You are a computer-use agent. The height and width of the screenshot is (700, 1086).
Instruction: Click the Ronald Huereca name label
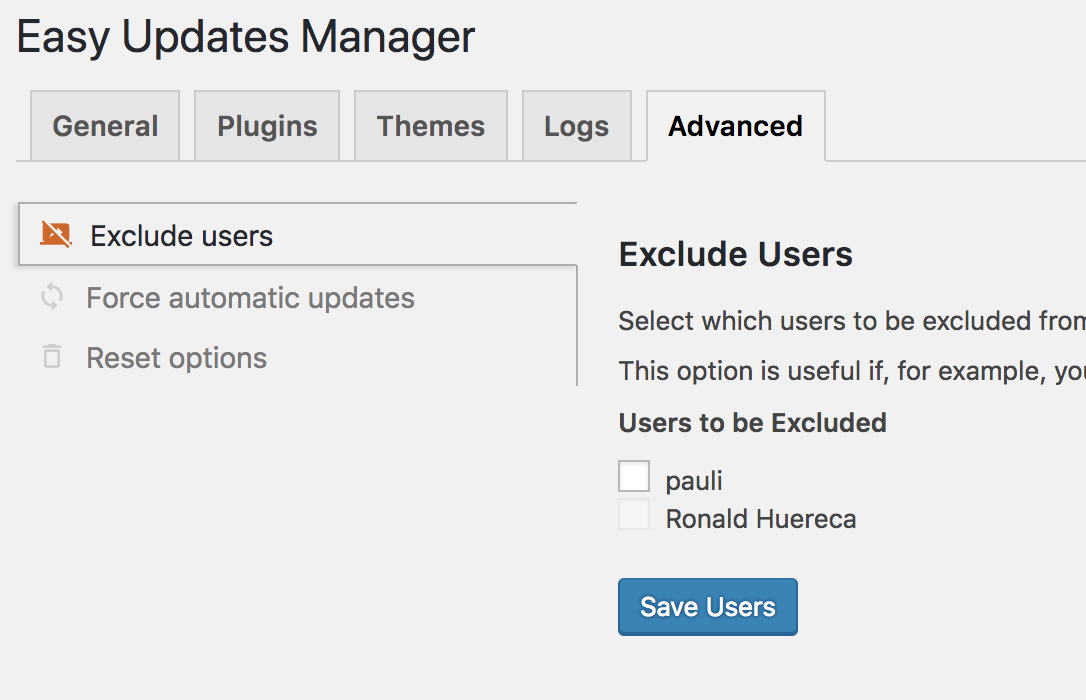[x=761, y=519]
